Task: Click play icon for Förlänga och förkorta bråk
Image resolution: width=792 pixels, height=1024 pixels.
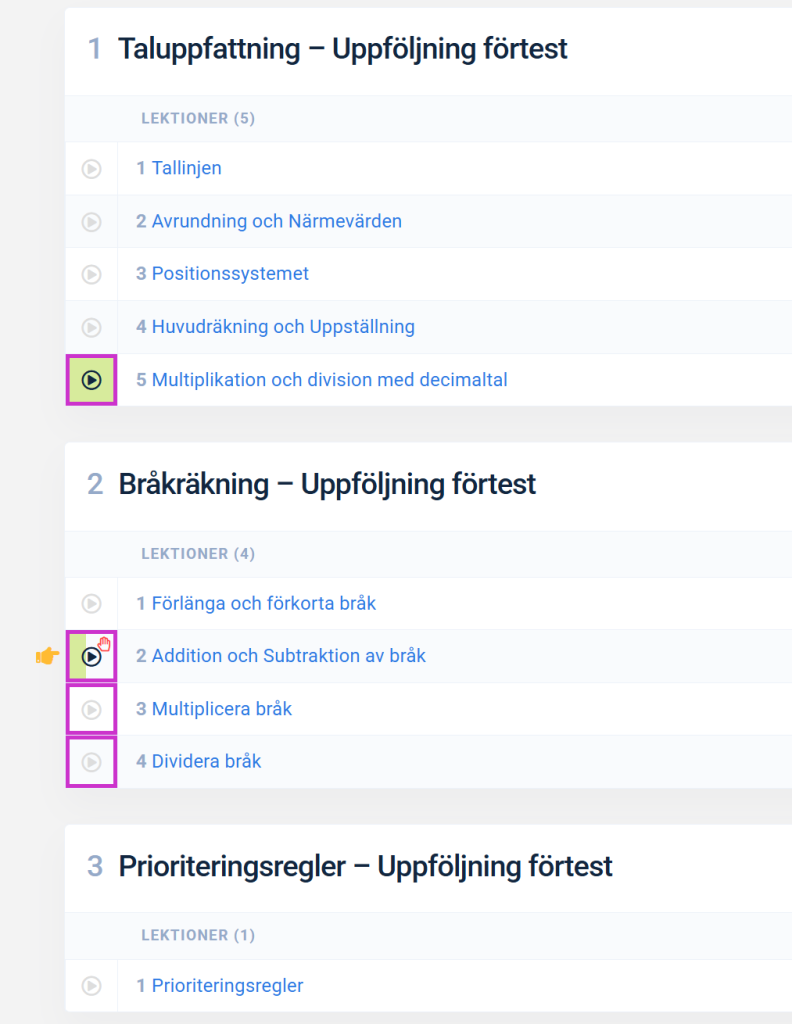Action: pyautogui.click(x=91, y=604)
